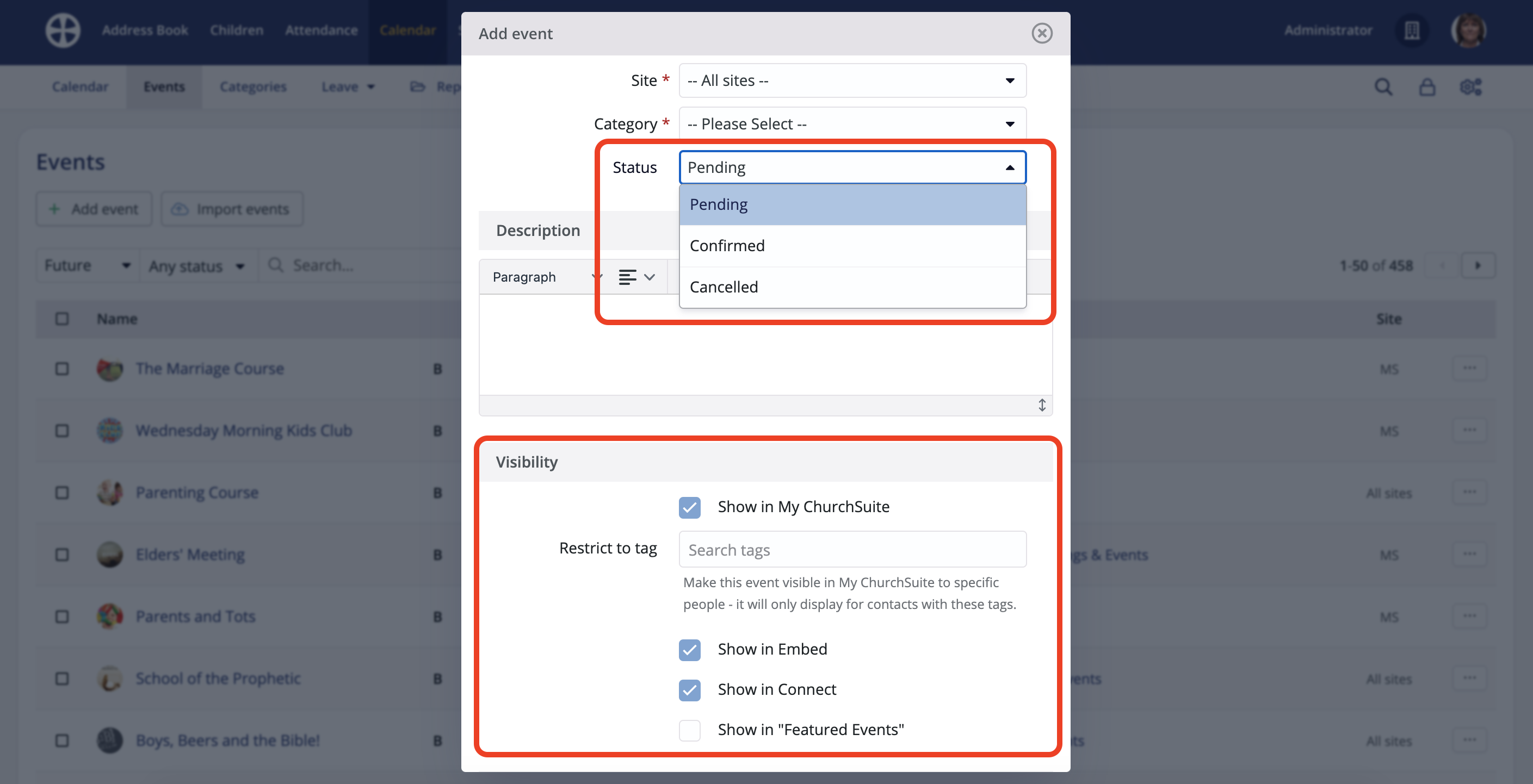The image size is (1533, 784).
Task: Click the ChurchSuite logo top left
Action: (62, 30)
